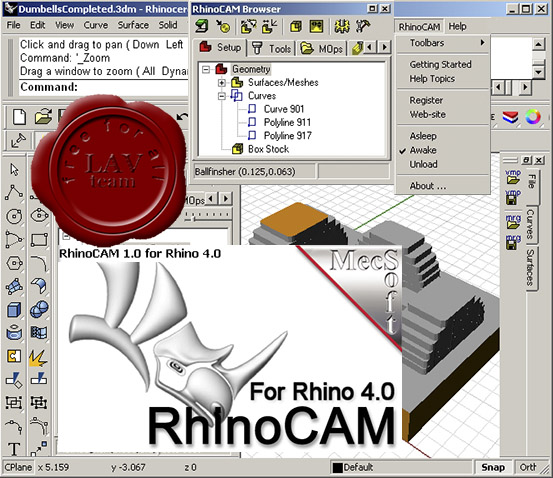Switch to the Setup tab

(220, 47)
